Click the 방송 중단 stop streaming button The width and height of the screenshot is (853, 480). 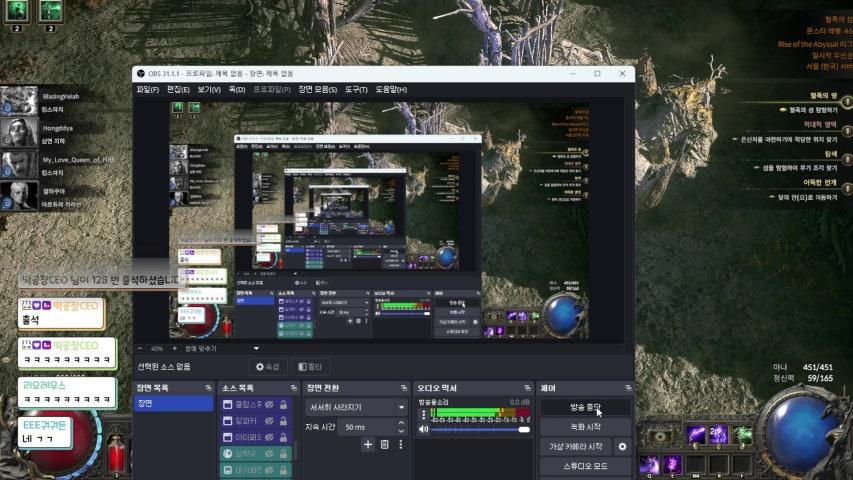coord(585,407)
